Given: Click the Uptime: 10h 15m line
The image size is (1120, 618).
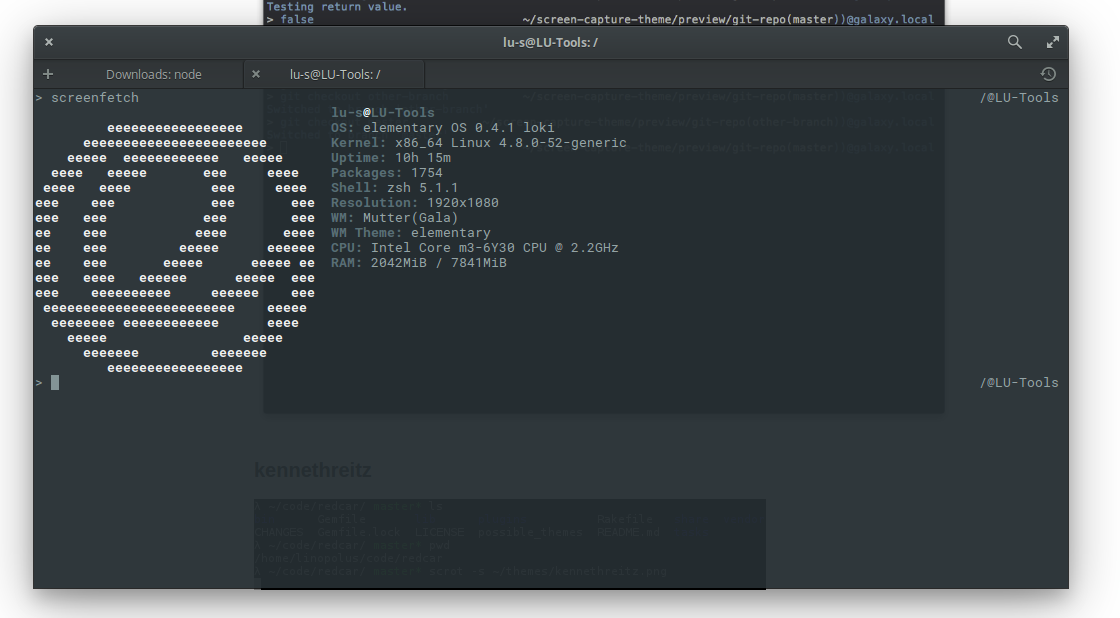Looking at the screenshot, I should tap(391, 158).
